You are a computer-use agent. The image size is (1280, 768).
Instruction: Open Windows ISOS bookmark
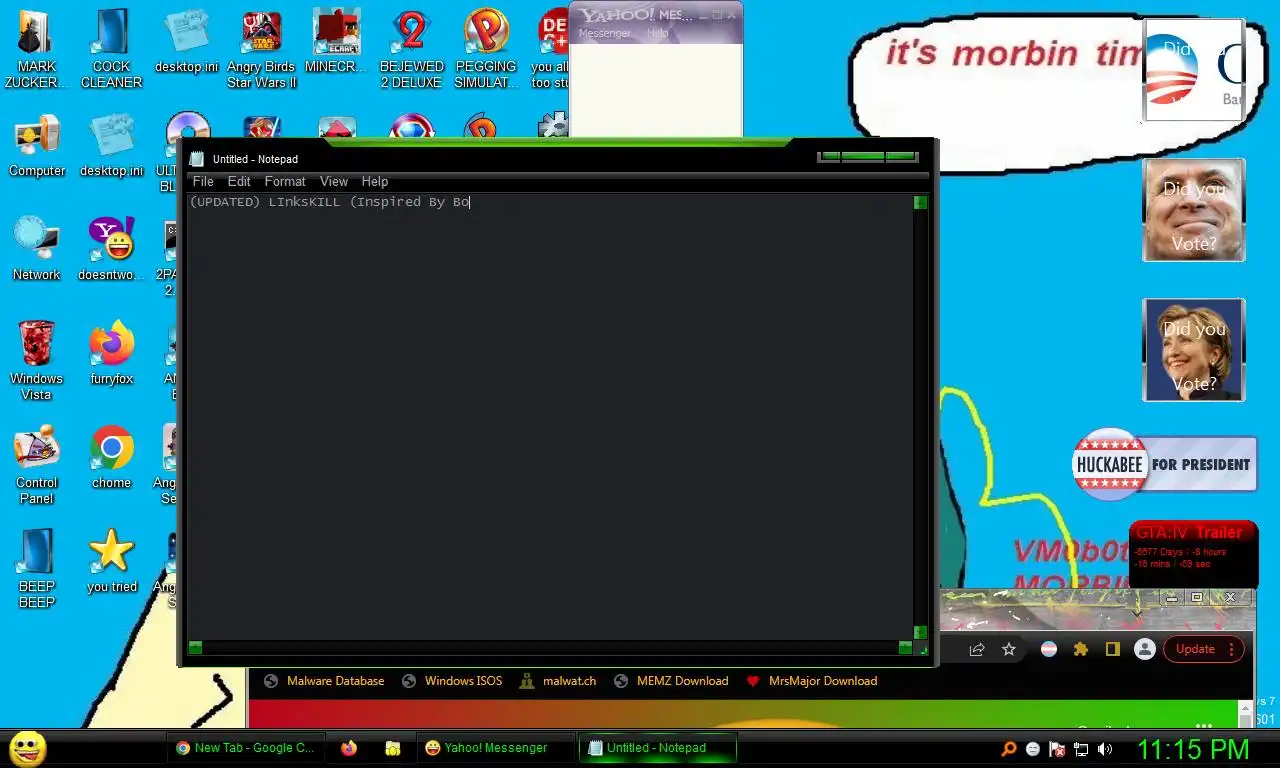pyautogui.click(x=452, y=681)
